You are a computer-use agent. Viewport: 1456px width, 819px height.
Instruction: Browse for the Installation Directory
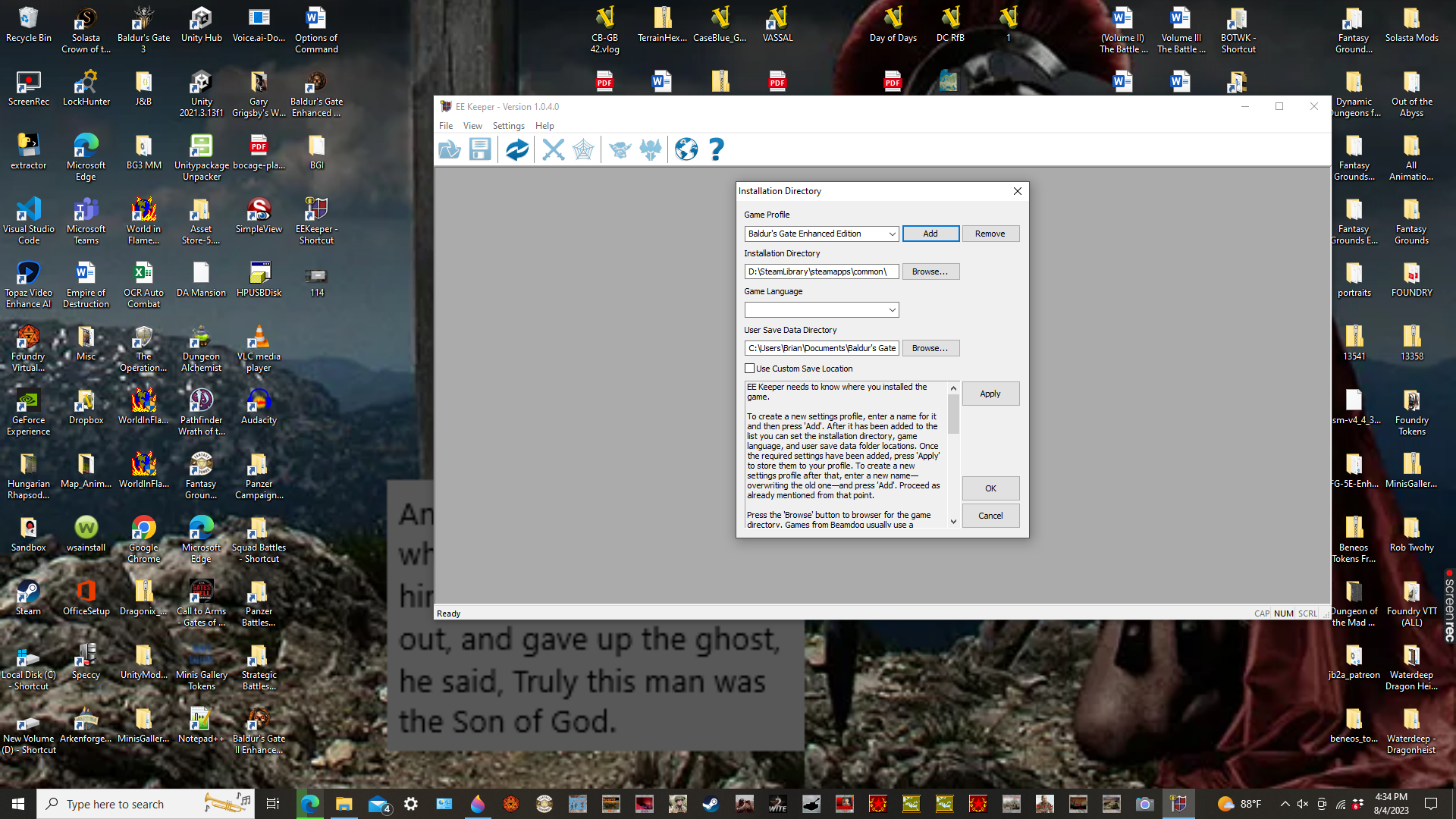[930, 271]
